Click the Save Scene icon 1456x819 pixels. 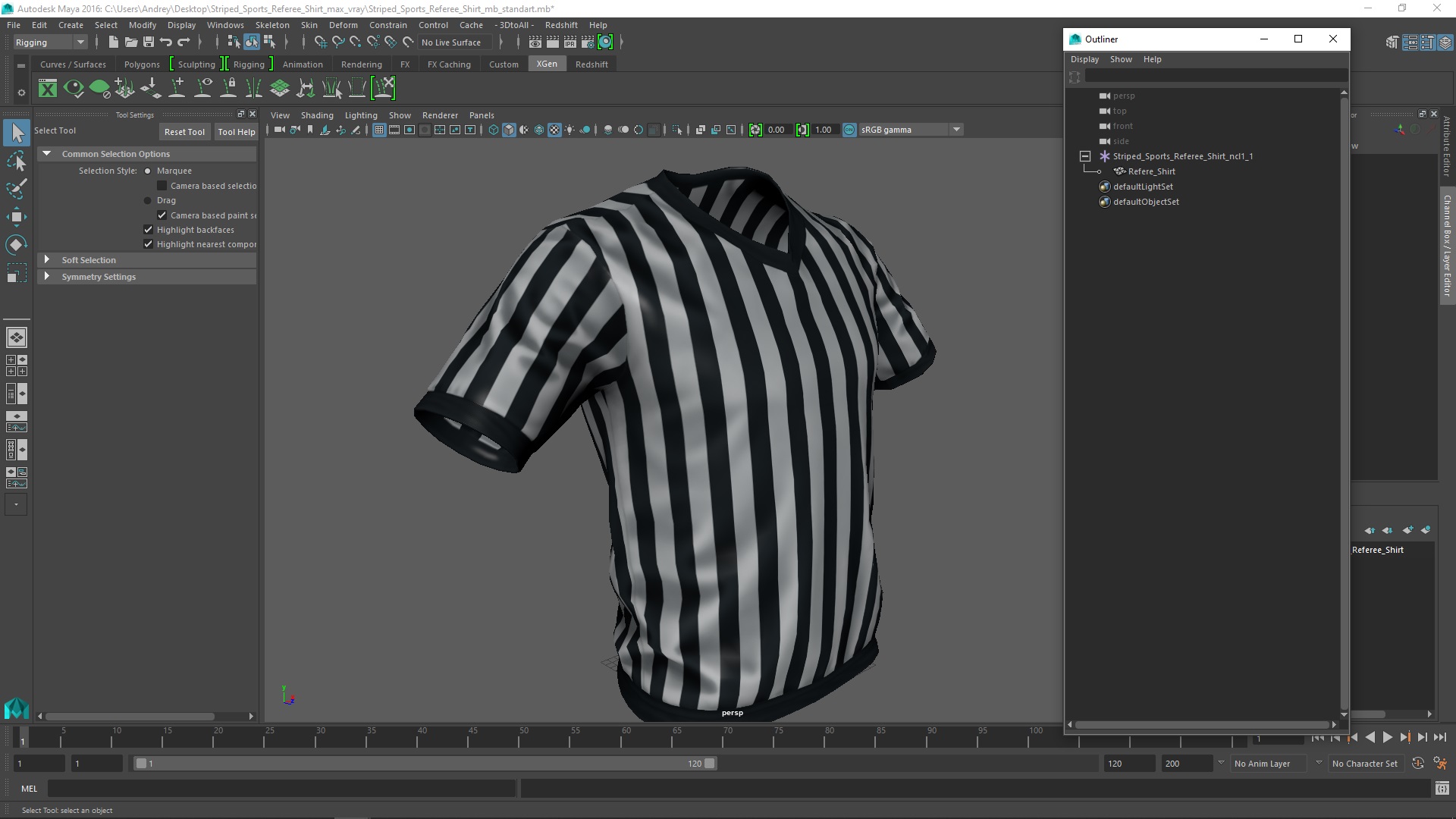click(149, 42)
